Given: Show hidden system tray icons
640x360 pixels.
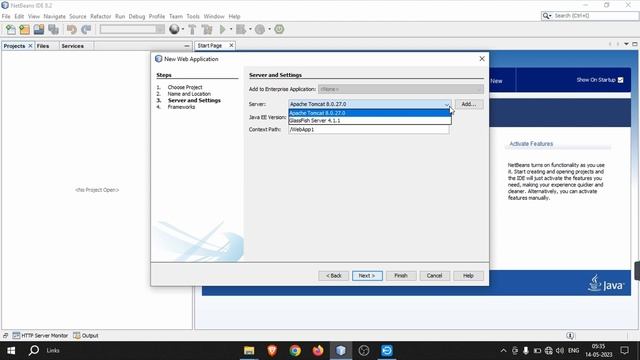Looking at the screenshot, I should coord(503,351).
